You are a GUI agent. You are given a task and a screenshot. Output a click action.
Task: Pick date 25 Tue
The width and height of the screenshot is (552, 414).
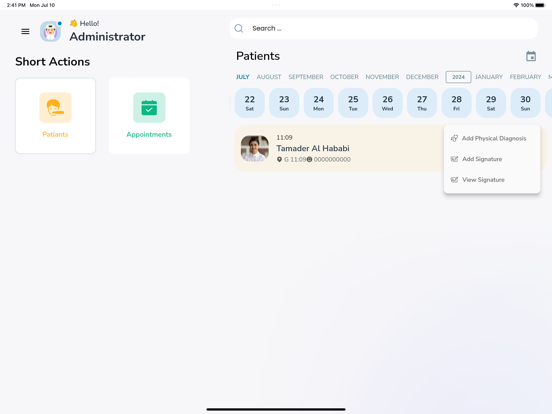click(353, 103)
